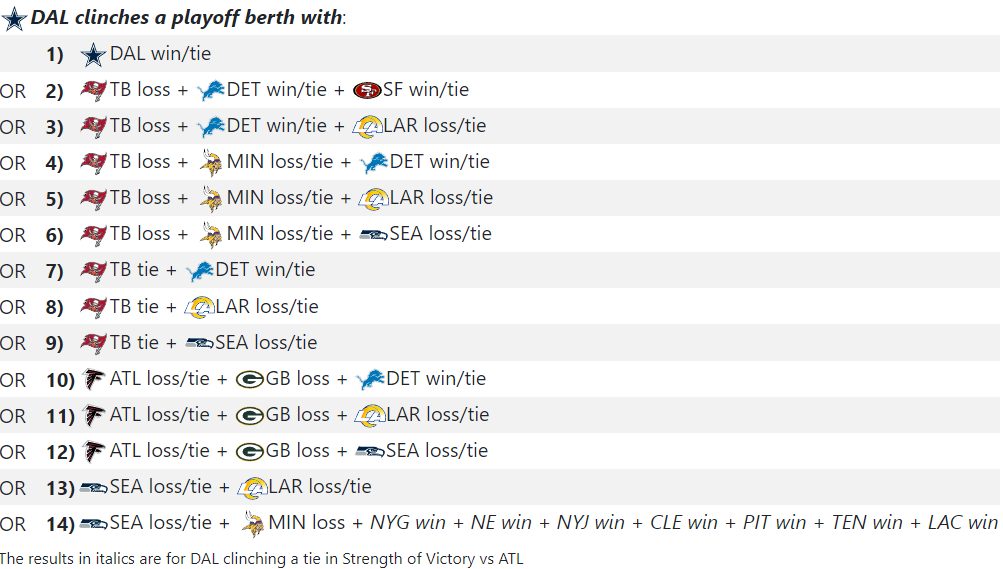Click the Rams logo in scenario 13

pos(252,488)
